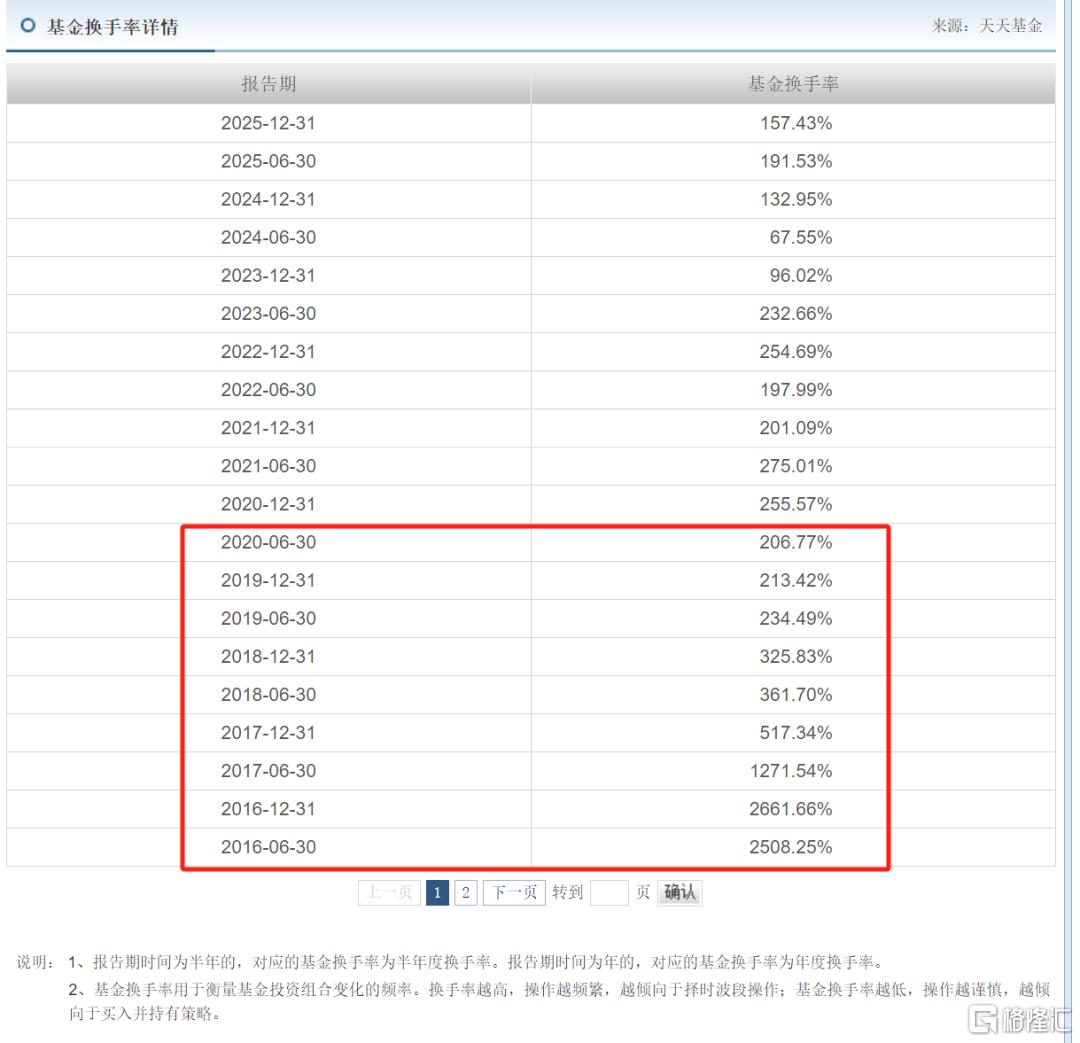Select the 275.01% turnover value
This screenshot has width=1080, height=1043.
pos(796,466)
